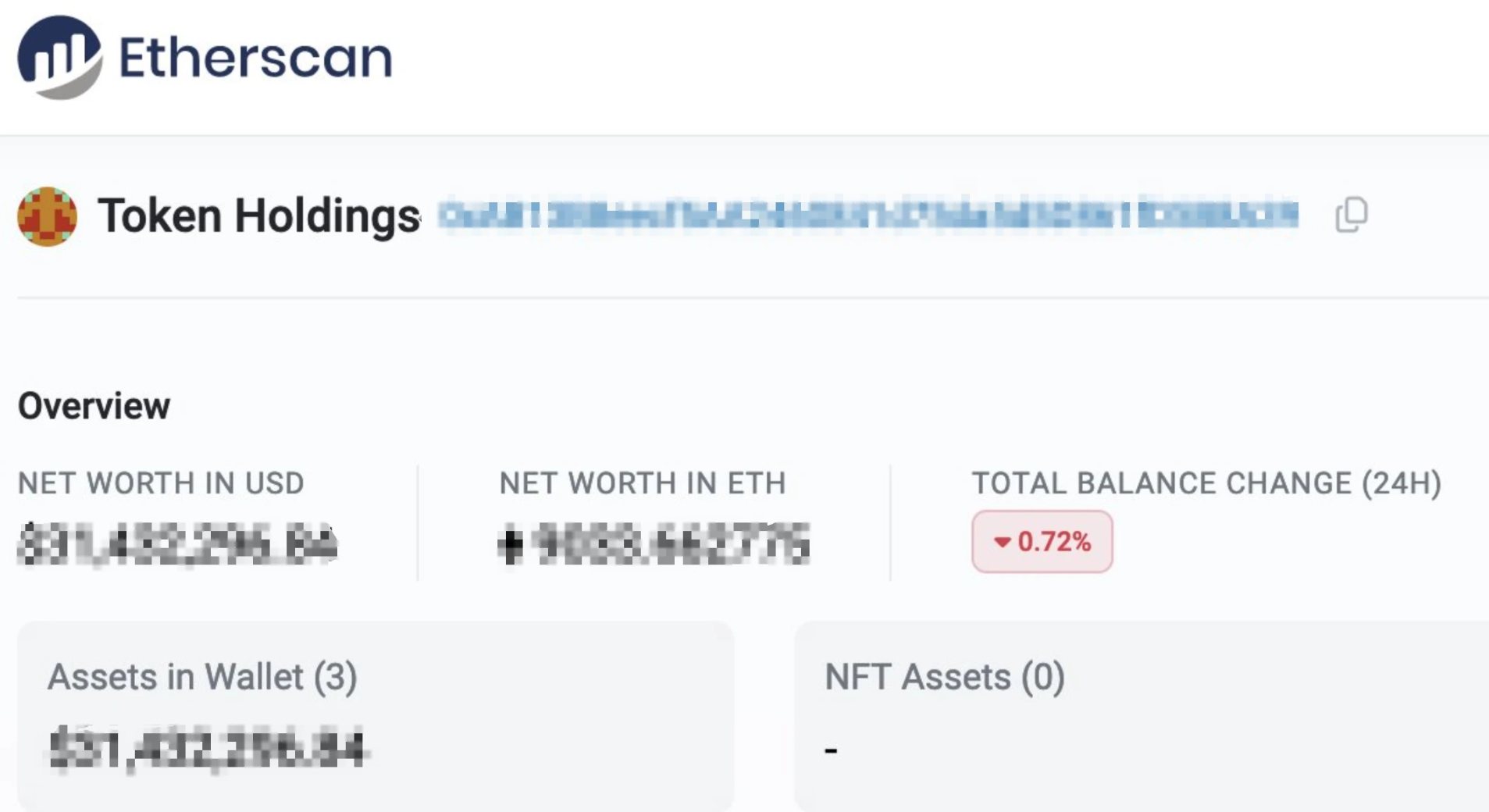This screenshot has width=1489, height=812.
Task: Click blurred value under Assets in Wallet
Action: pyautogui.click(x=207, y=749)
